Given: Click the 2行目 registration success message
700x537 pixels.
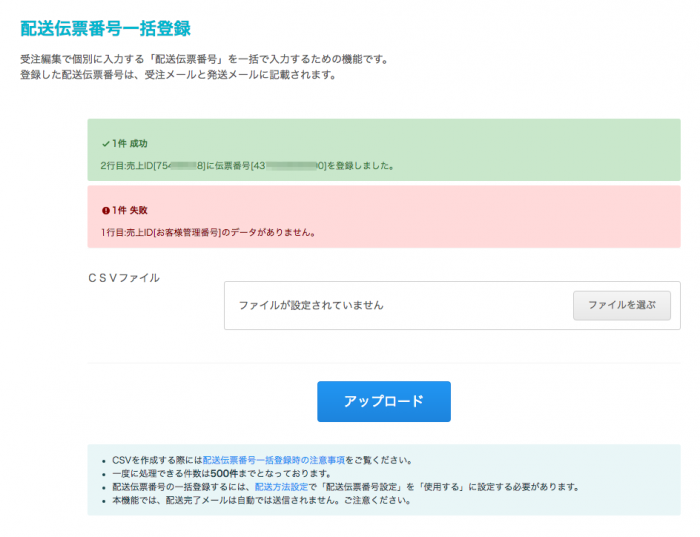Looking at the screenshot, I should coord(247,166).
